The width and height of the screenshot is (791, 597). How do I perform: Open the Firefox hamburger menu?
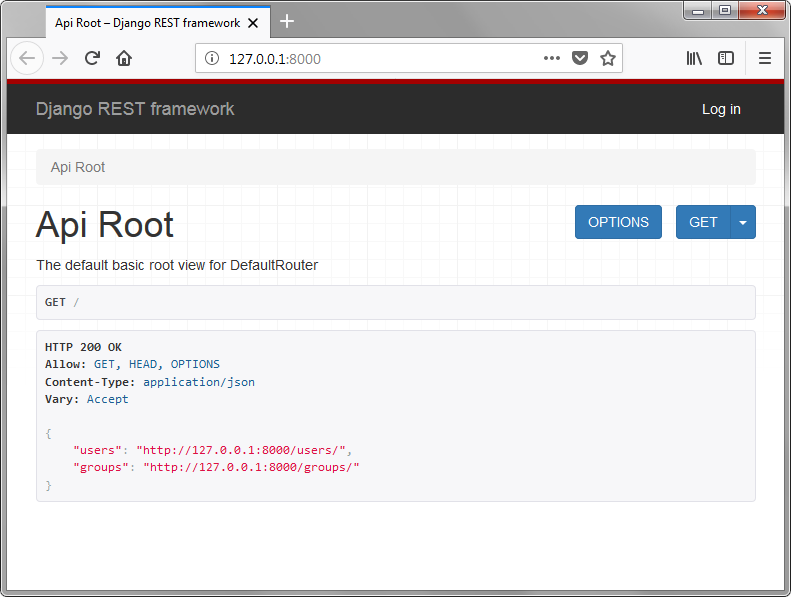click(x=765, y=58)
